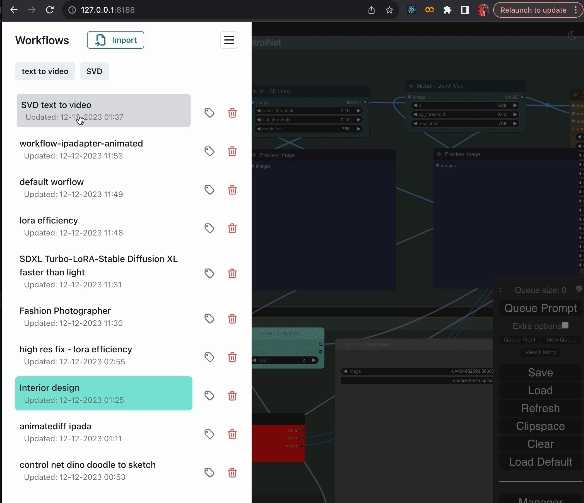Tag the Fashion Photographer workflow

[x=209, y=319]
